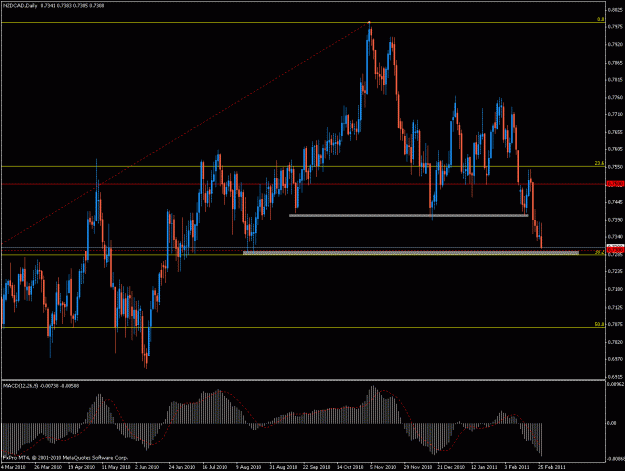
Task: Click the 0.7125 price scale value
Action: 615,307
